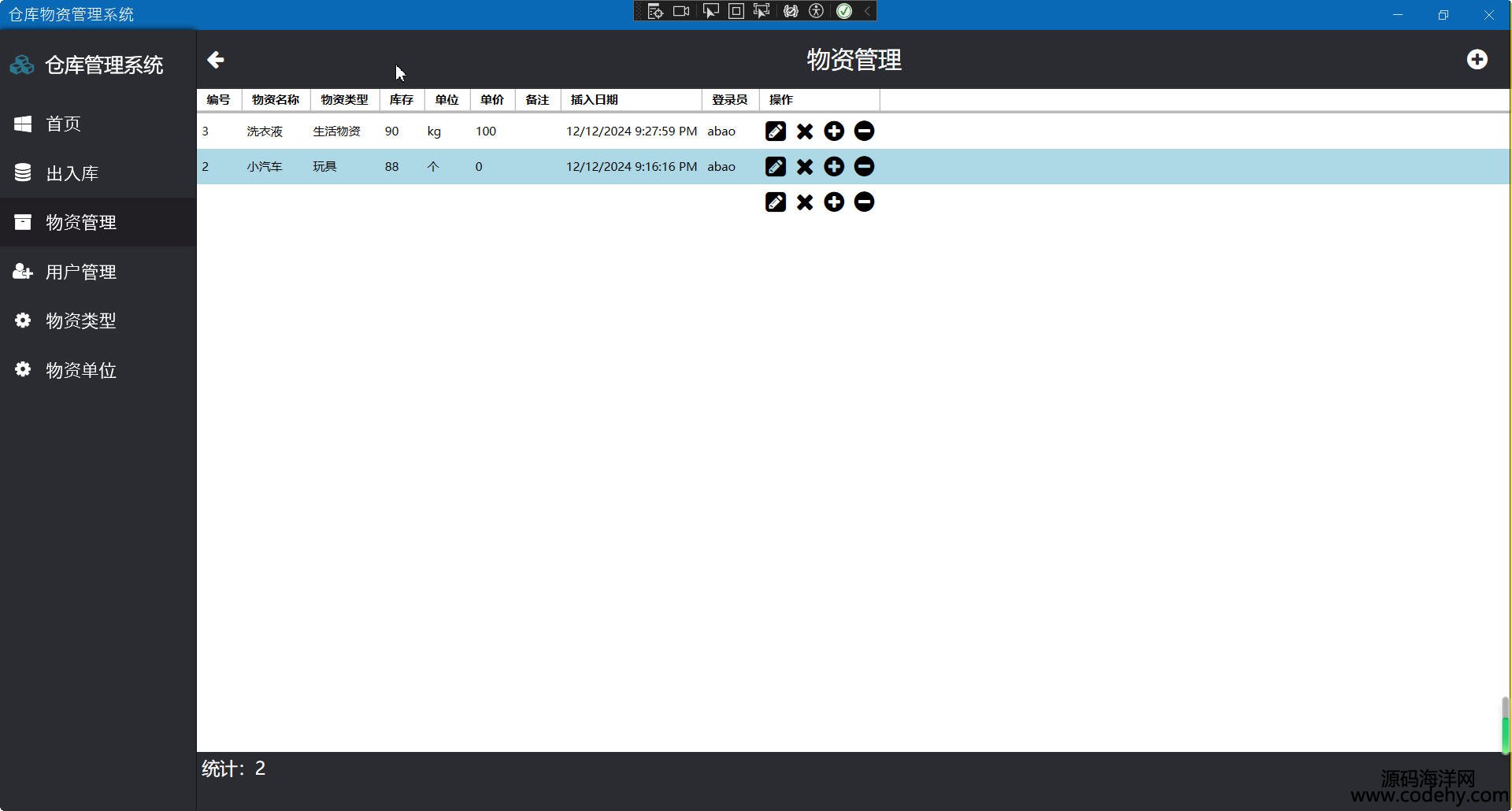Delete the 小汽车 row using X icon
This screenshot has height=811, width=1512.
804,167
